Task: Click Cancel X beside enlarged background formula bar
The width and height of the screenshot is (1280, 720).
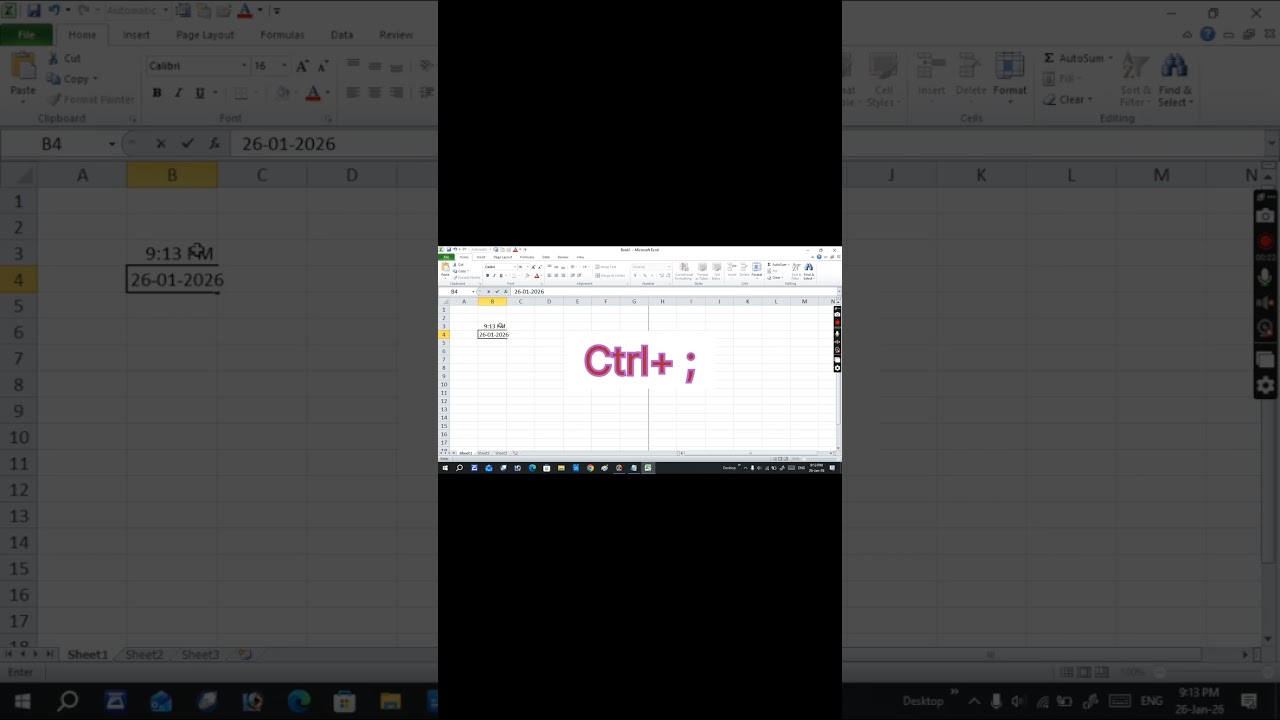Action: pyautogui.click(x=162, y=144)
